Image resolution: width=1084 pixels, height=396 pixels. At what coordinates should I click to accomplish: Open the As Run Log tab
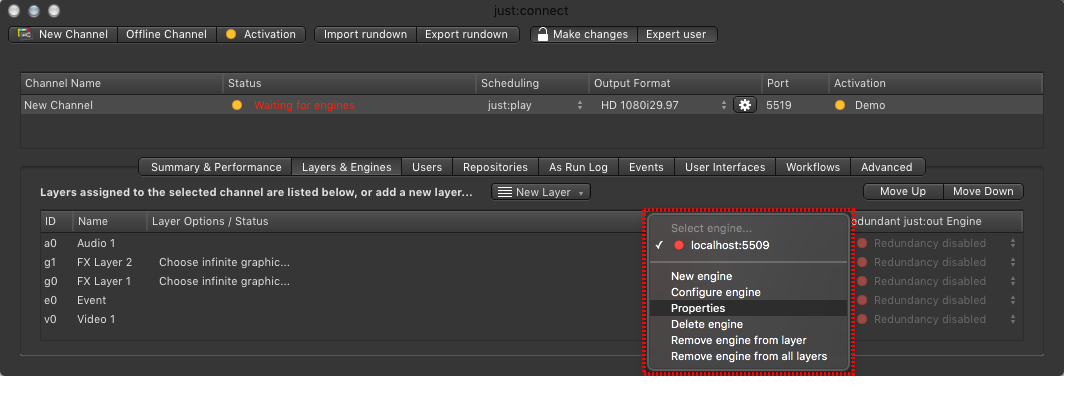(x=579, y=167)
